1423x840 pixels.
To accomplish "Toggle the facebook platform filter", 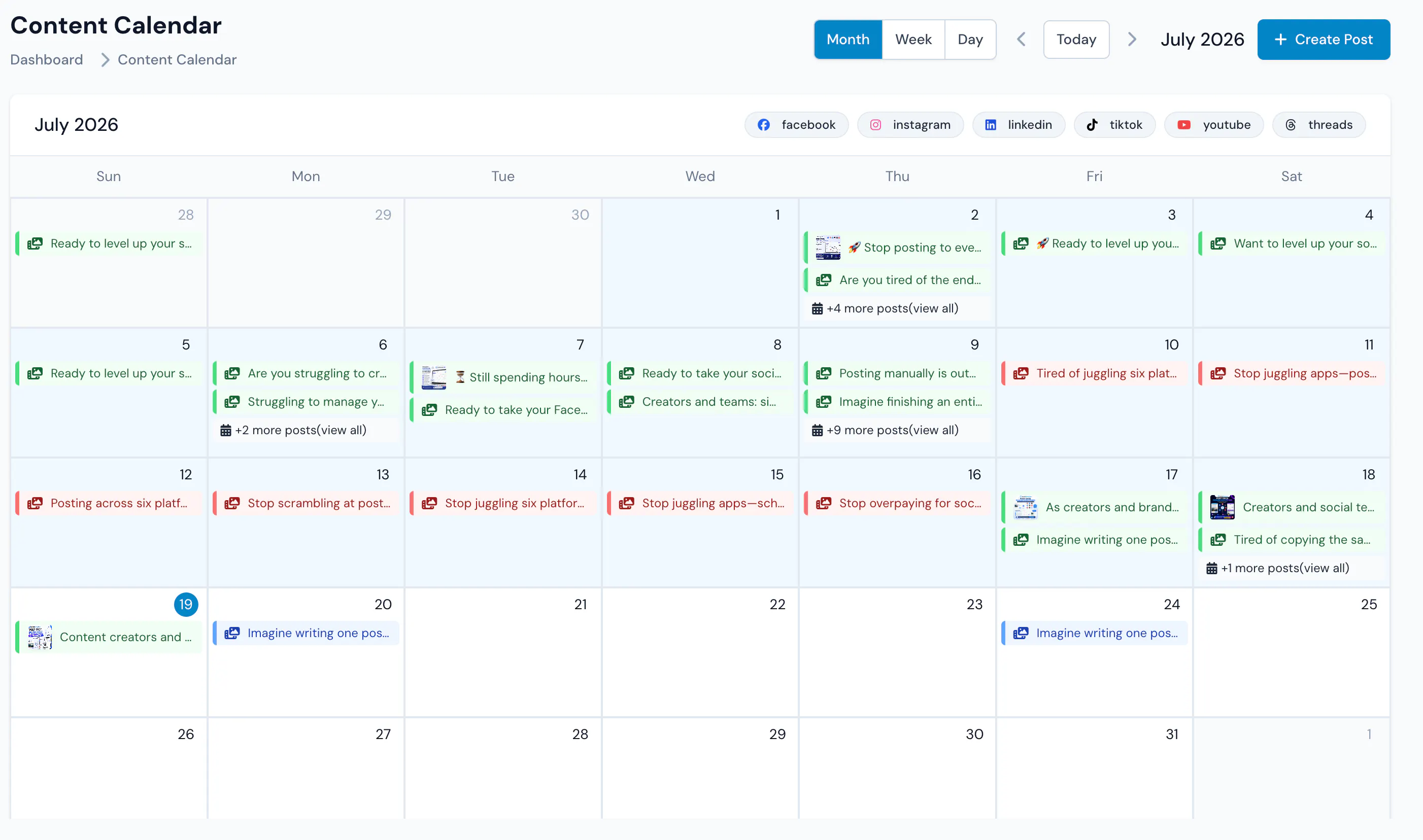I will pos(796,124).
